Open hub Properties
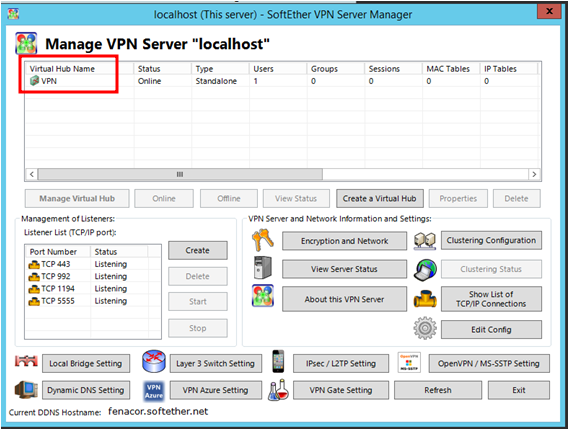 [x=458, y=198]
